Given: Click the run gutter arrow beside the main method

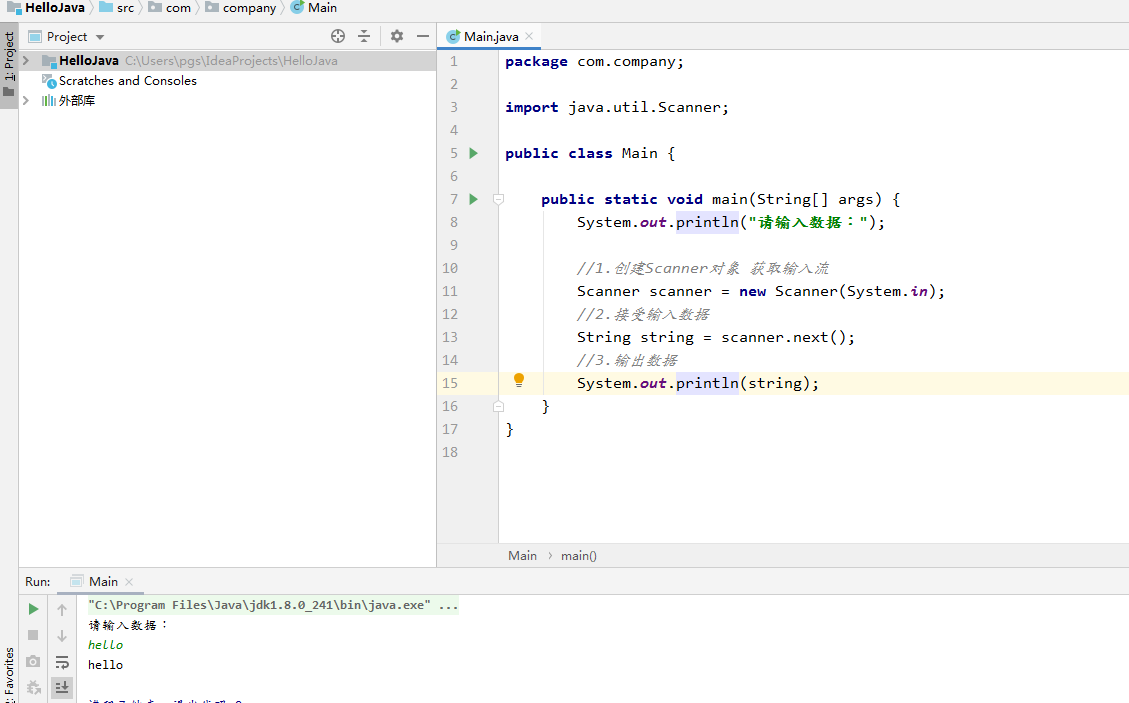Looking at the screenshot, I should (x=474, y=199).
